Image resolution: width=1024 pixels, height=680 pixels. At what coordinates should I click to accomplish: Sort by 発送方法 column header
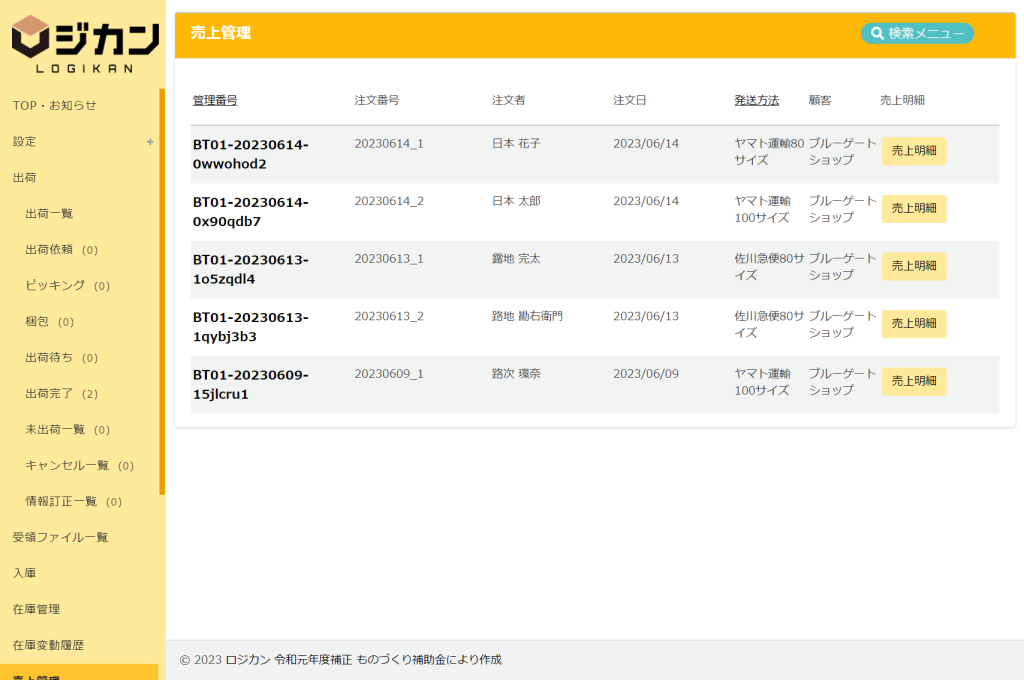click(x=756, y=100)
